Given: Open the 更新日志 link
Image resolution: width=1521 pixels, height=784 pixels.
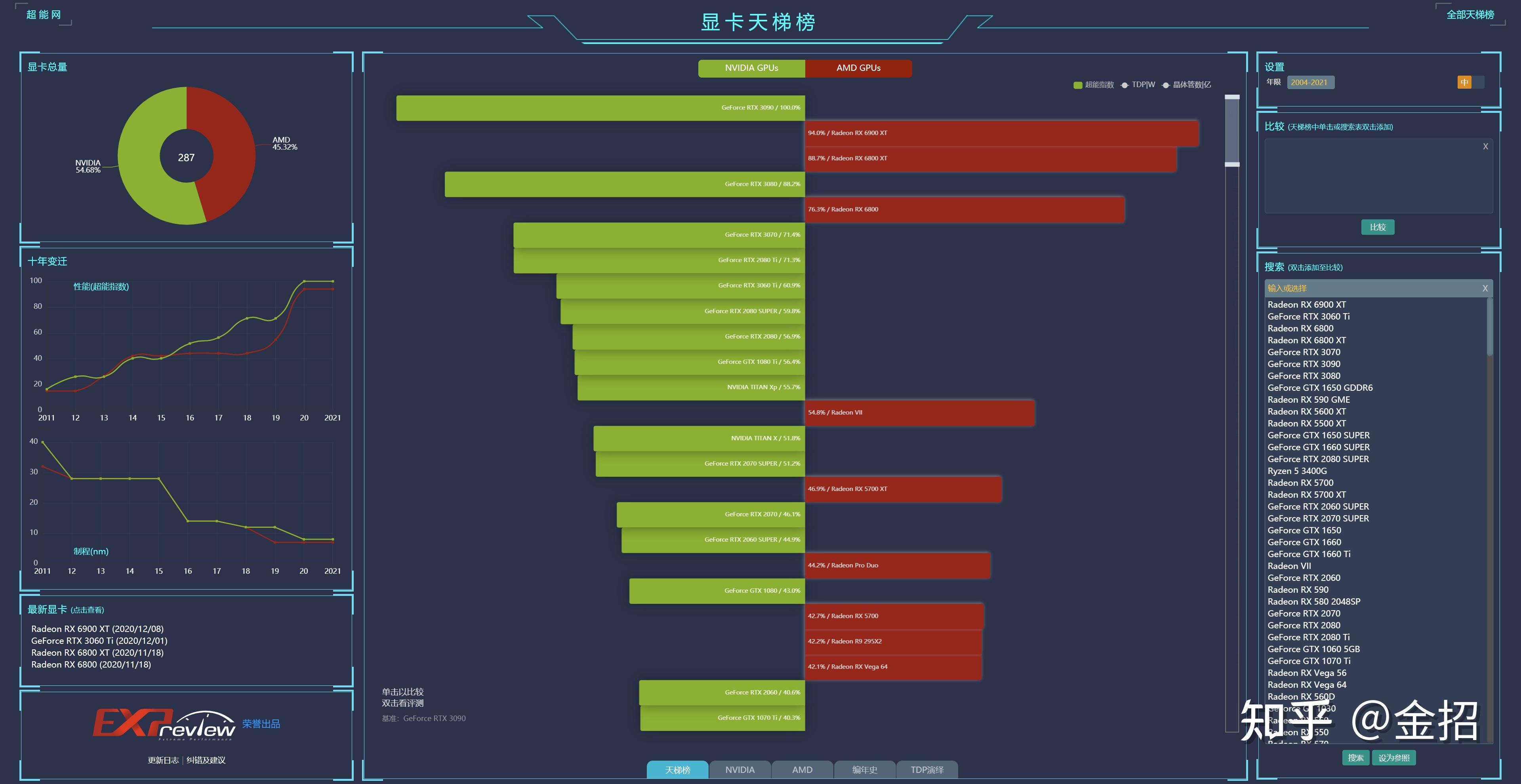Looking at the screenshot, I should [x=163, y=760].
